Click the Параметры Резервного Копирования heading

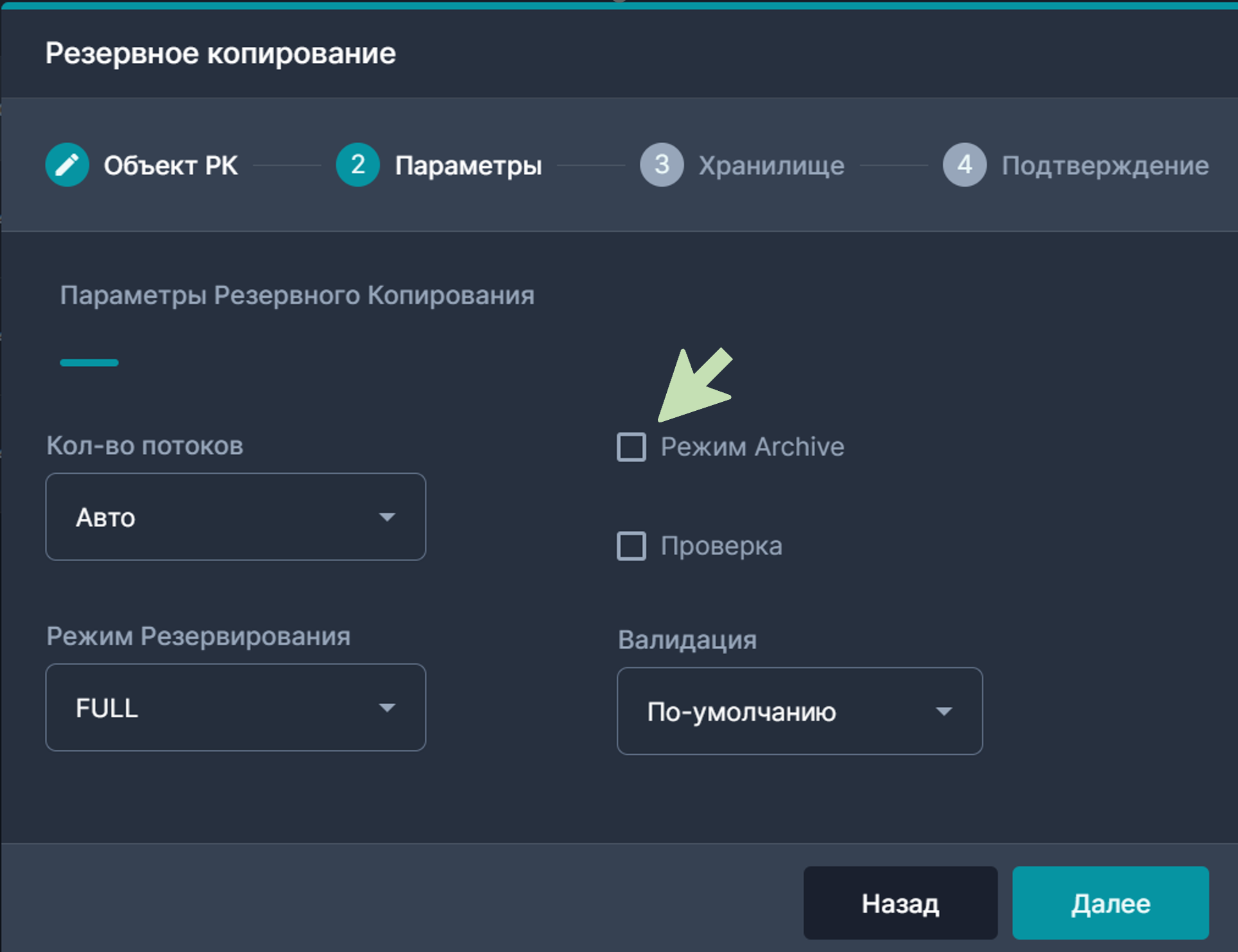297,295
